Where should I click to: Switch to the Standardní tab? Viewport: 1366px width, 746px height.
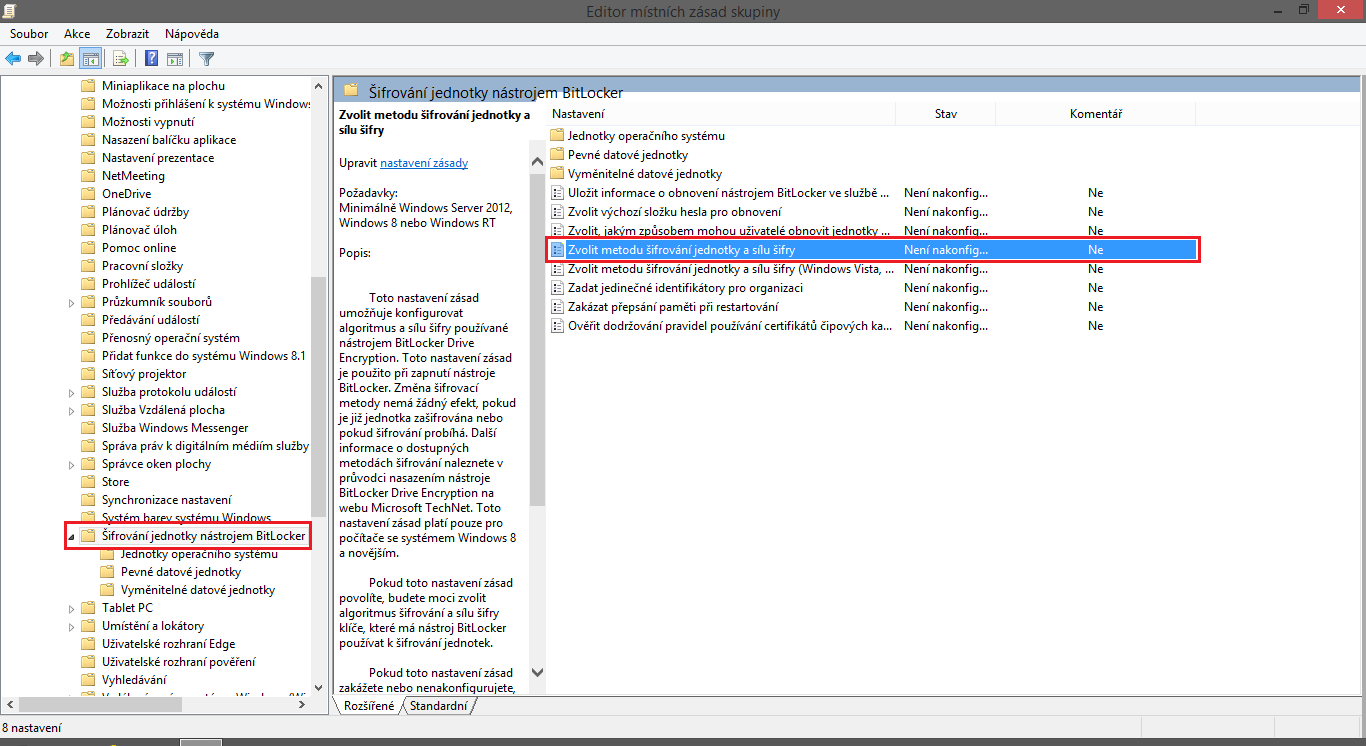click(x=438, y=705)
